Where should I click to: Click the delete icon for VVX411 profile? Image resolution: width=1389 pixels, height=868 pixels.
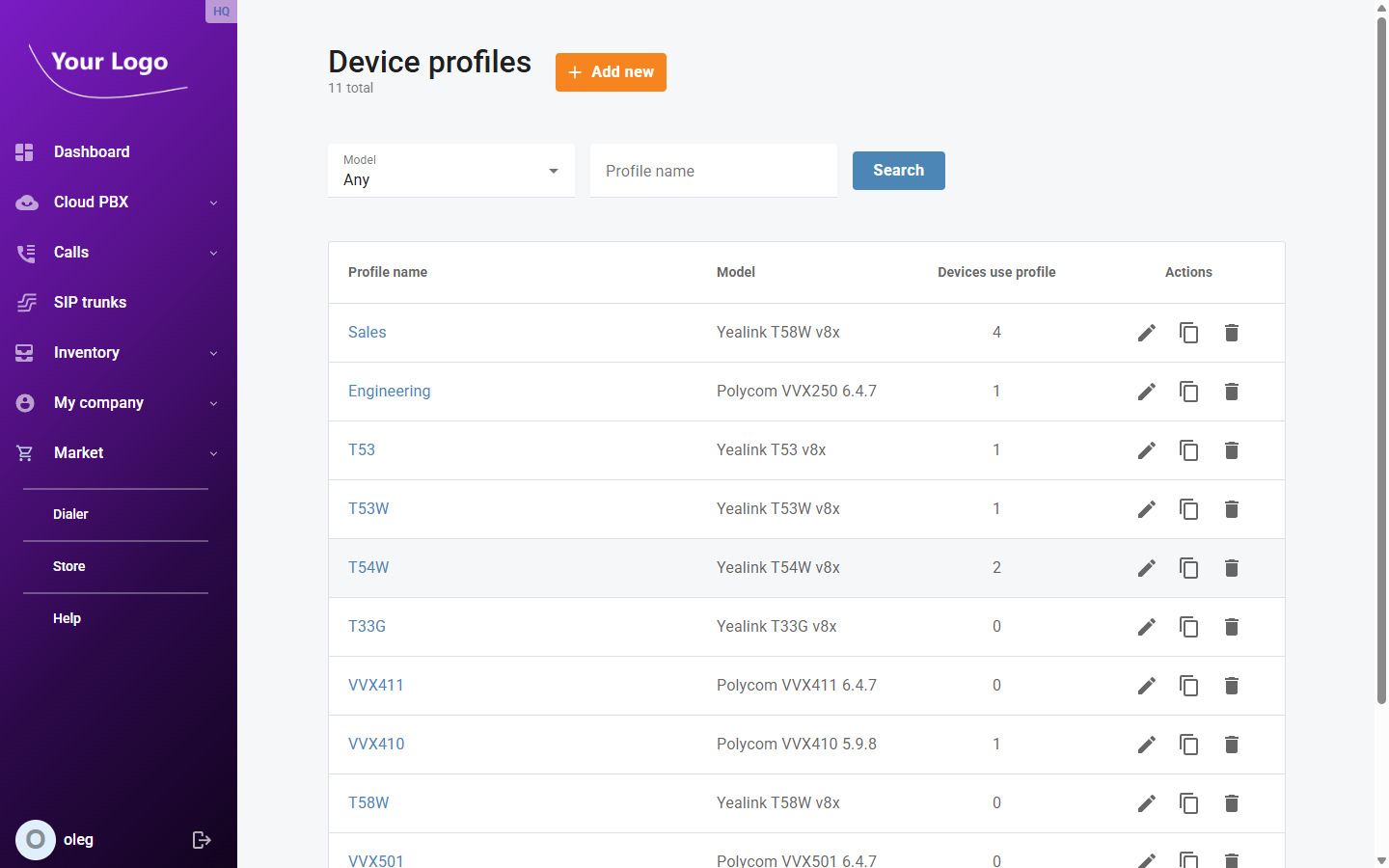point(1231,685)
